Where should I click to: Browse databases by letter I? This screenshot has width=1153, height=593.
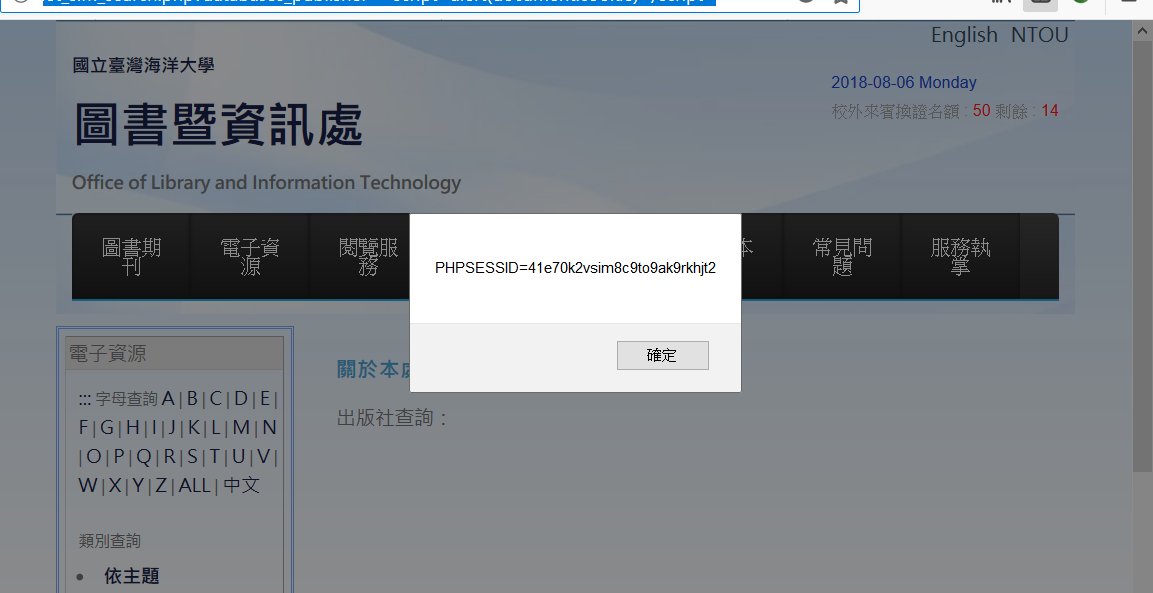(154, 427)
